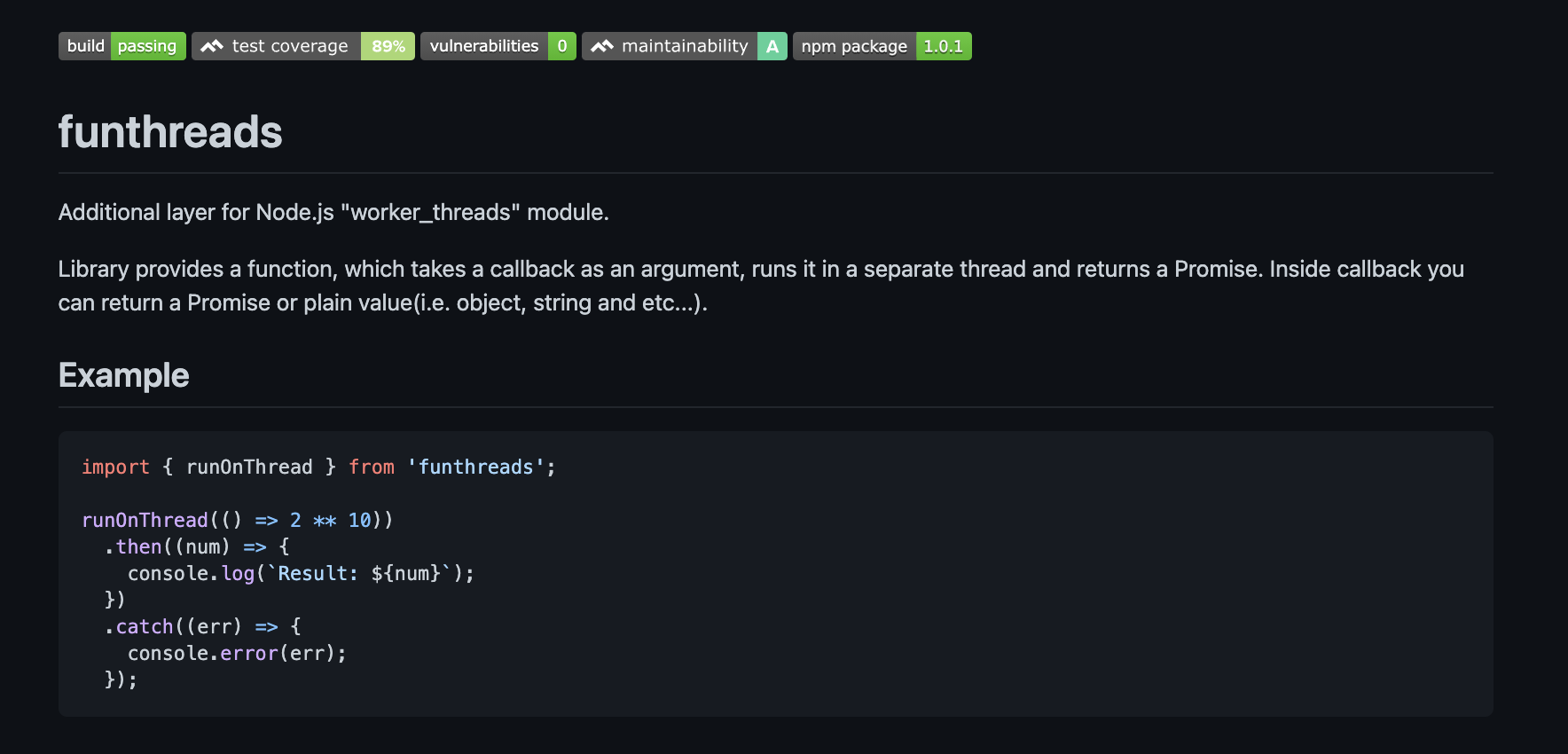Screen dimensions: 1568x754
Task: Click the console.log Result code line
Action: [302, 573]
